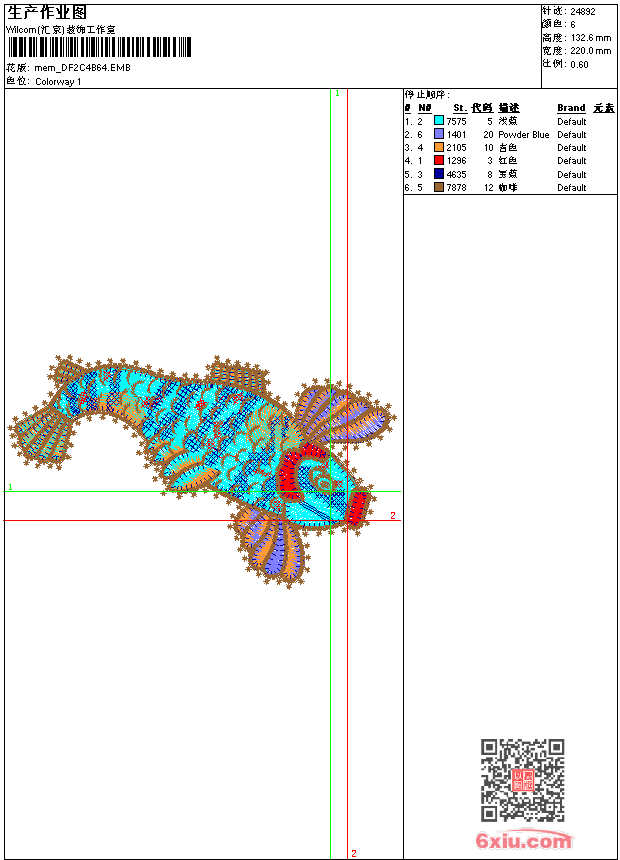Image resolution: width=620 pixels, height=860 pixels.
Task: Select the dark blue swatch for thread 4635
Action: coord(439,174)
